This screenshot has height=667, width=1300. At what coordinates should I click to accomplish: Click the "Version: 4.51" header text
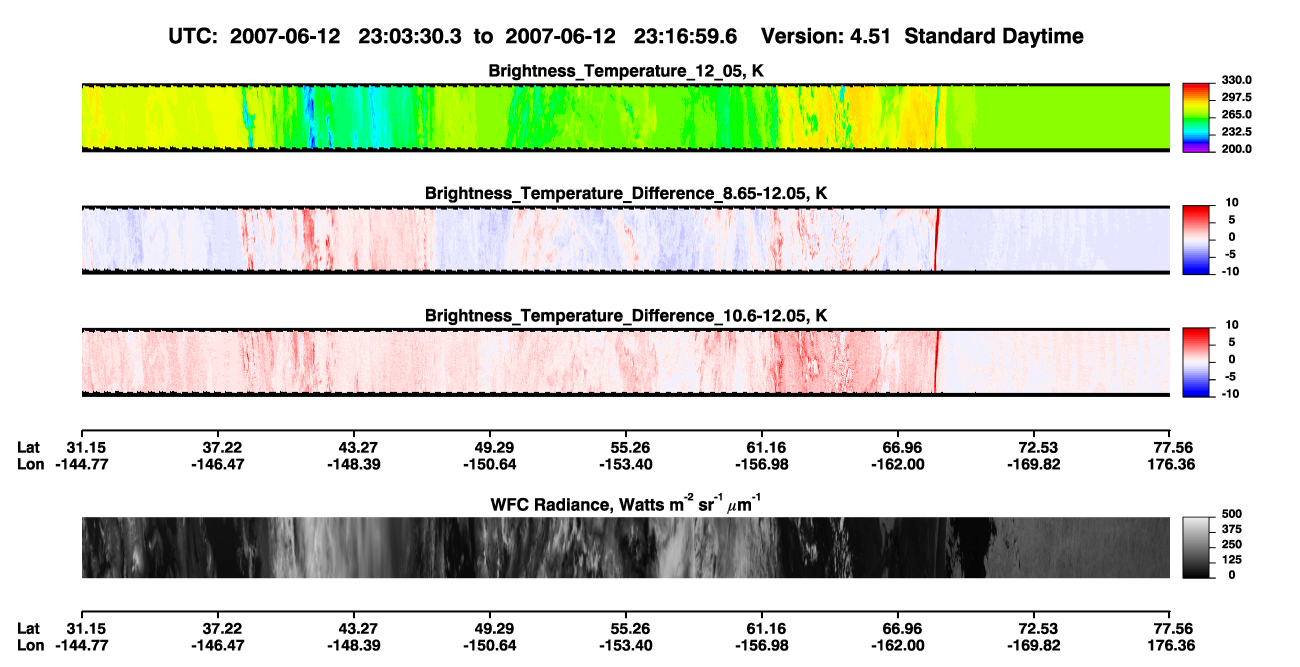click(x=828, y=36)
